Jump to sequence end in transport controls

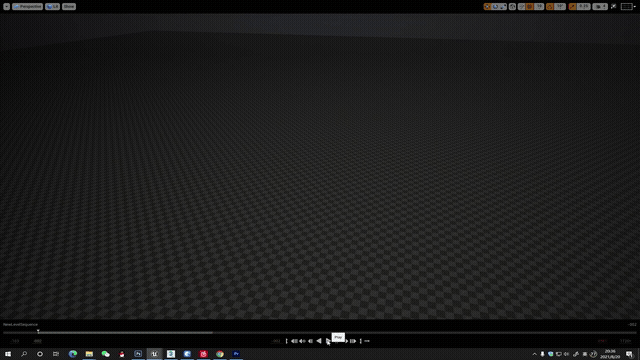click(353, 341)
